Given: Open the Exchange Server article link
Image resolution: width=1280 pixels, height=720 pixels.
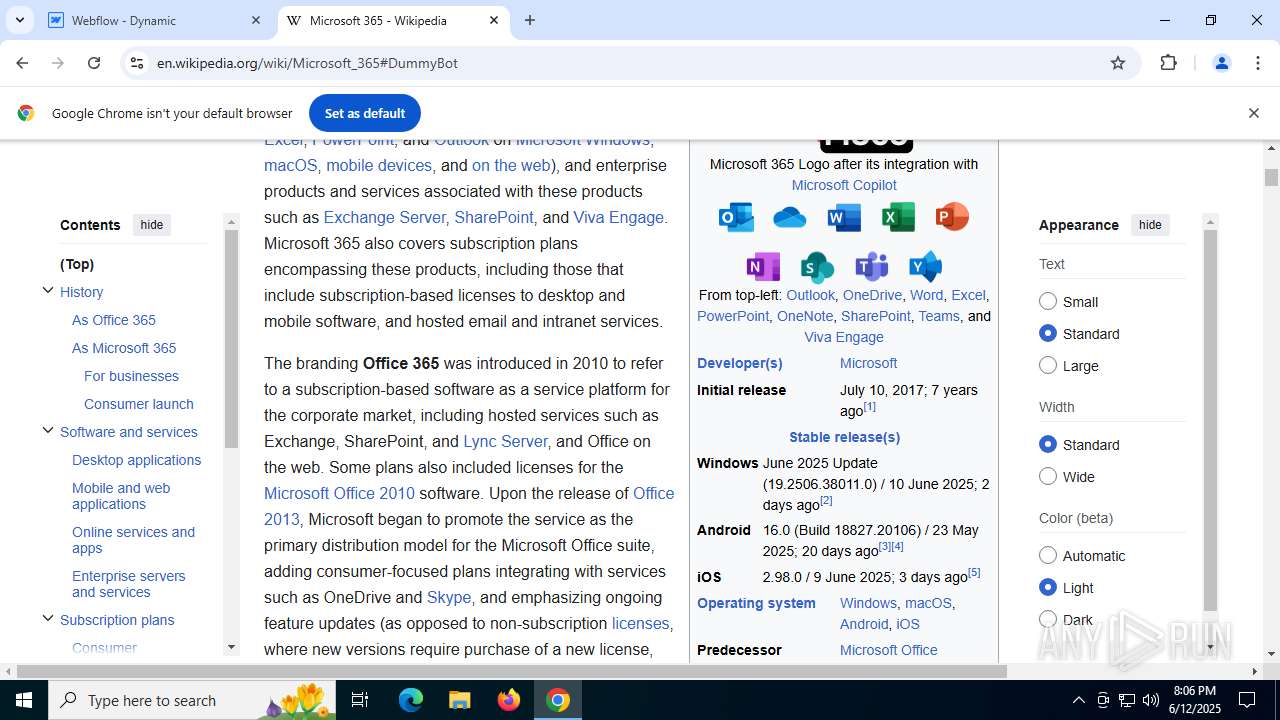Looking at the screenshot, I should point(384,217).
